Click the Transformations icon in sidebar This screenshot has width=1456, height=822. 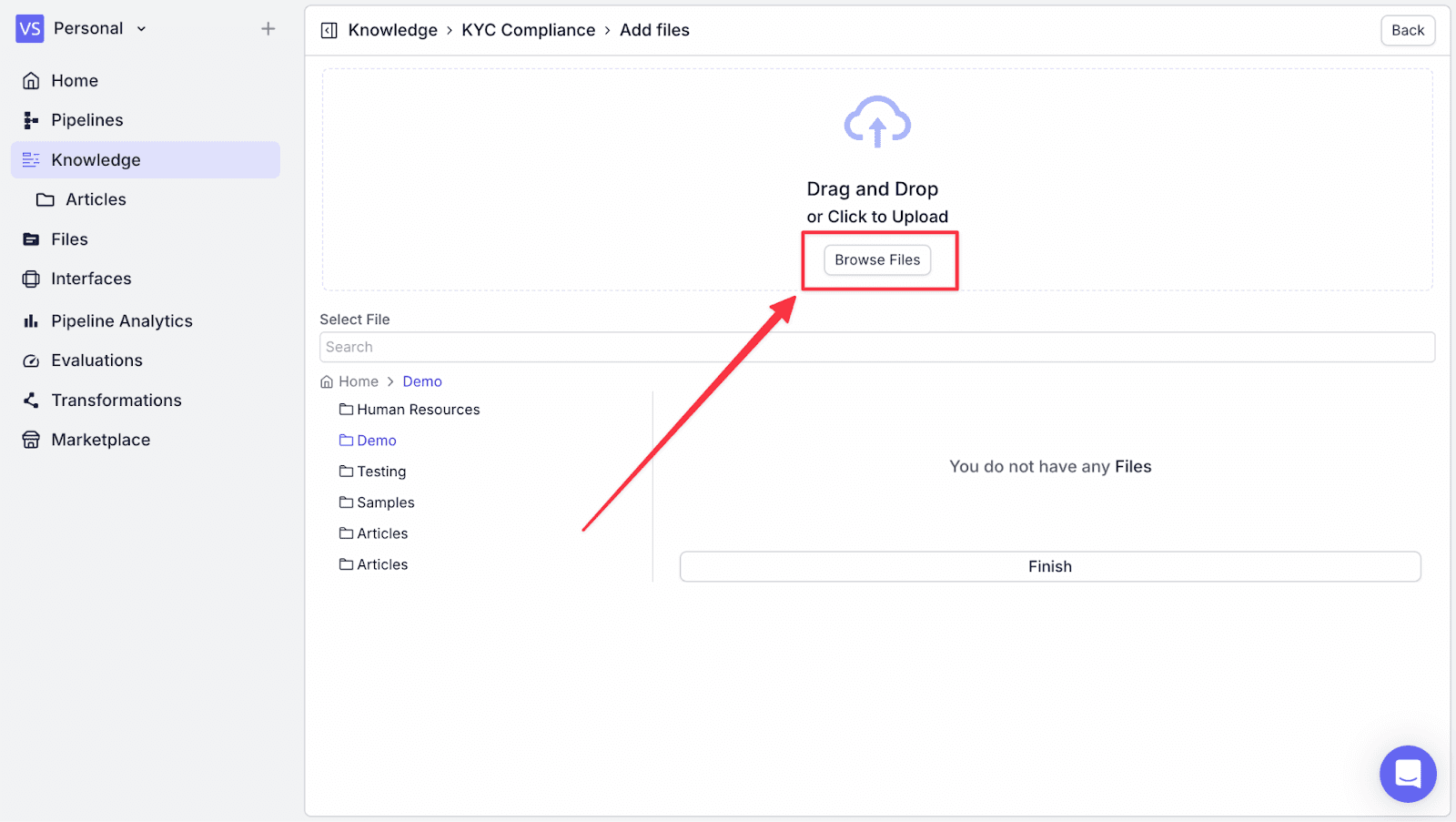(31, 401)
